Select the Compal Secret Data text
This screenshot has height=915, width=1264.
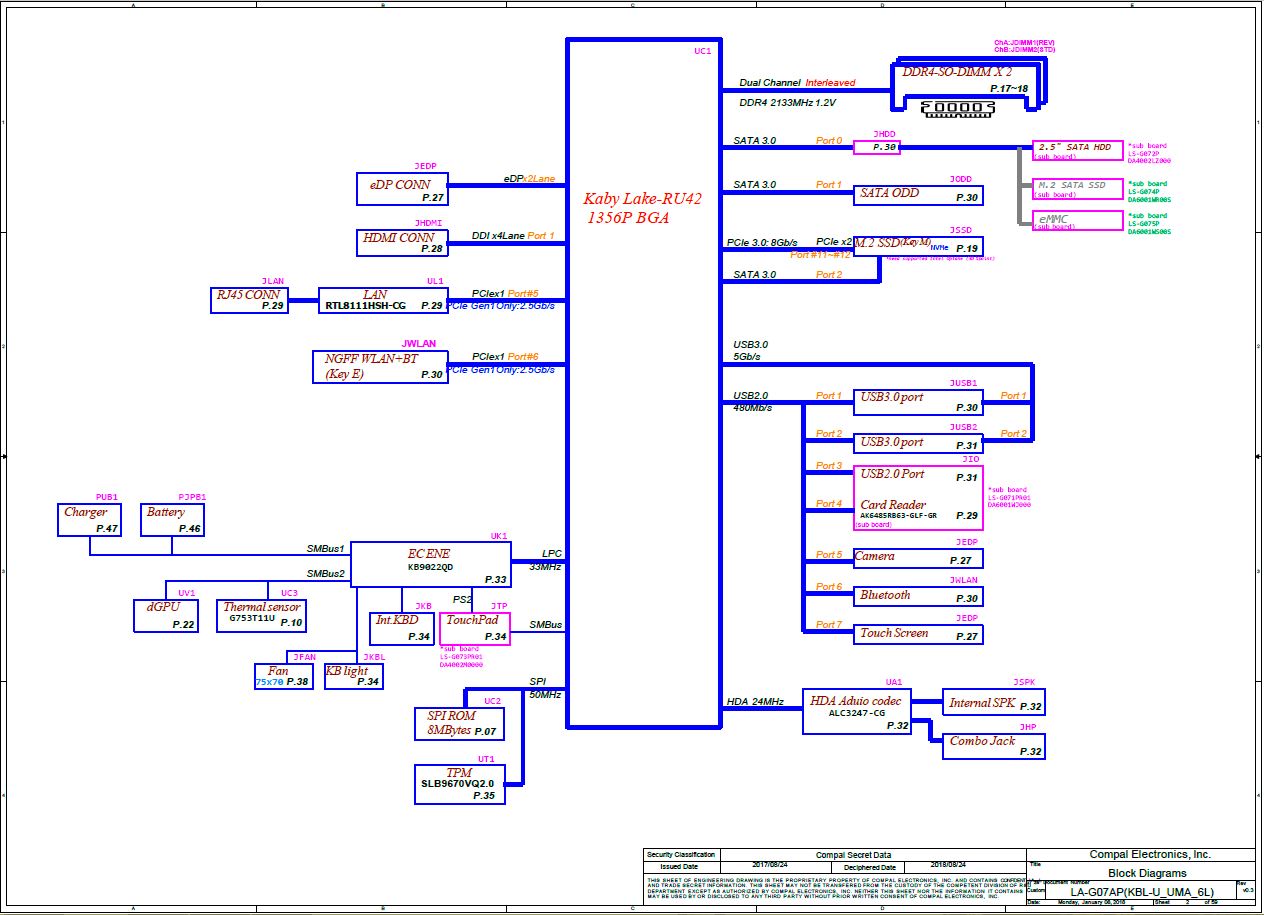853,855
